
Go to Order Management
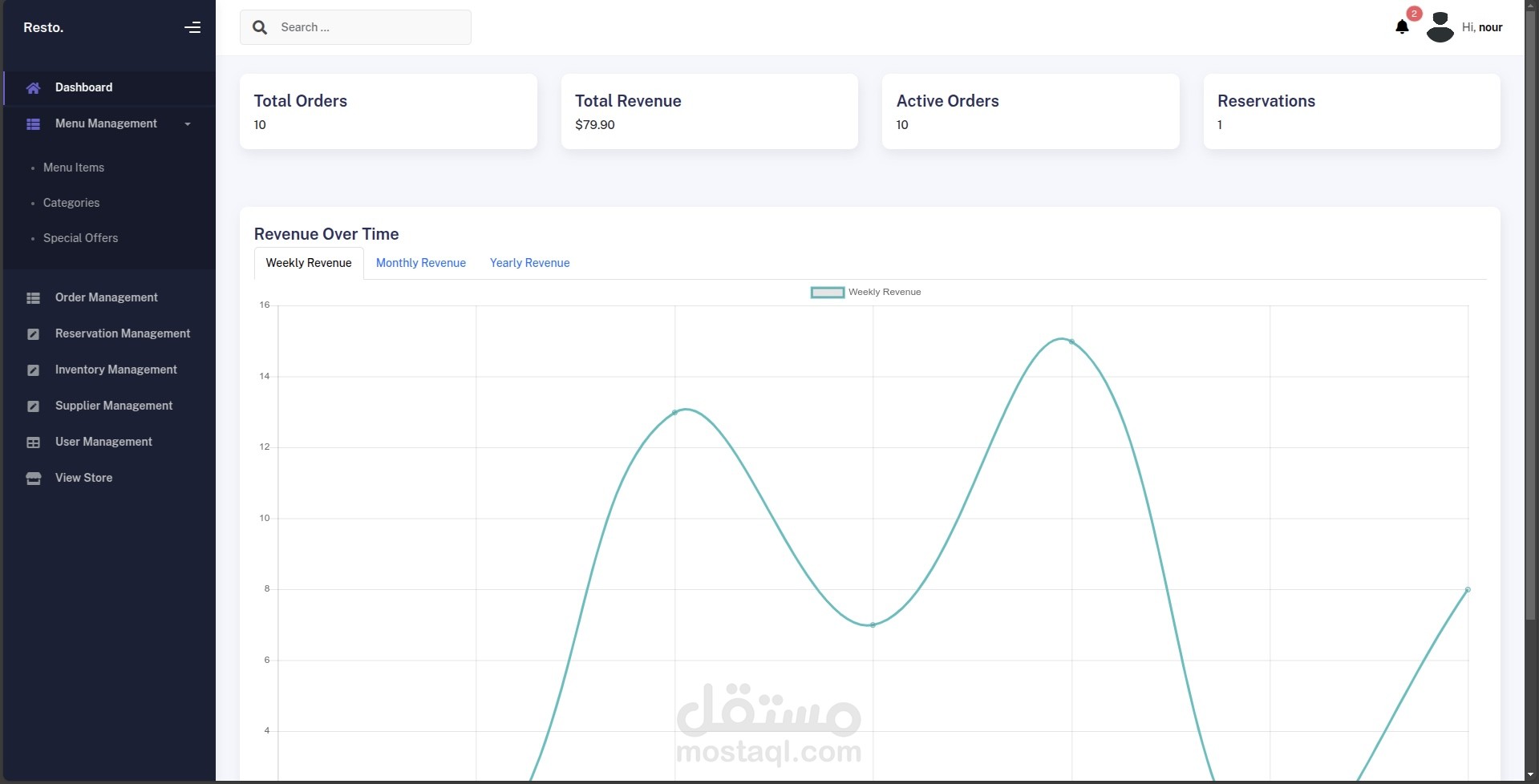tap(107, 297)
